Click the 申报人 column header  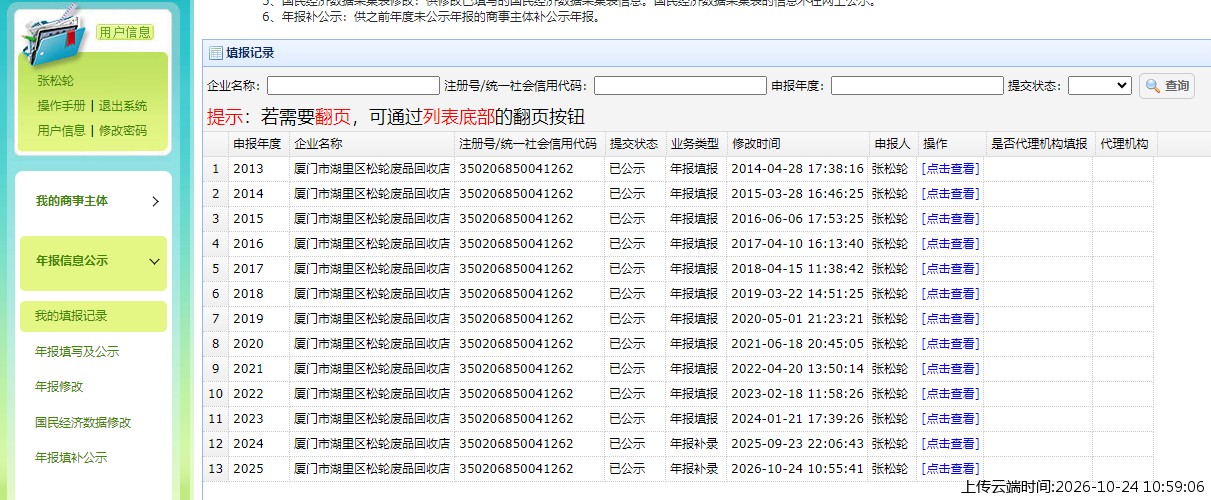[x=892, y=144]
